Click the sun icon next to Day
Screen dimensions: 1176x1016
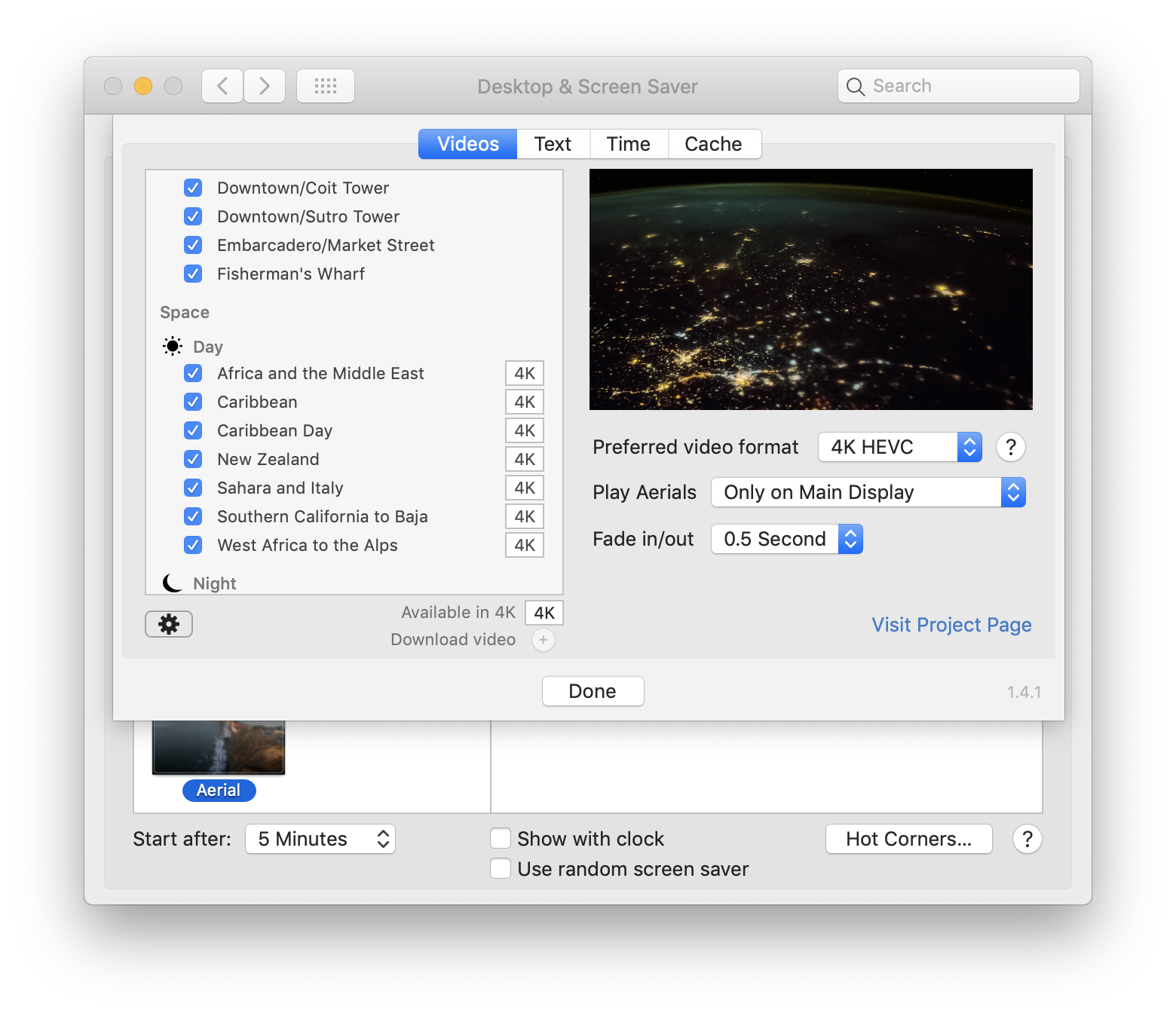(173, 347)
